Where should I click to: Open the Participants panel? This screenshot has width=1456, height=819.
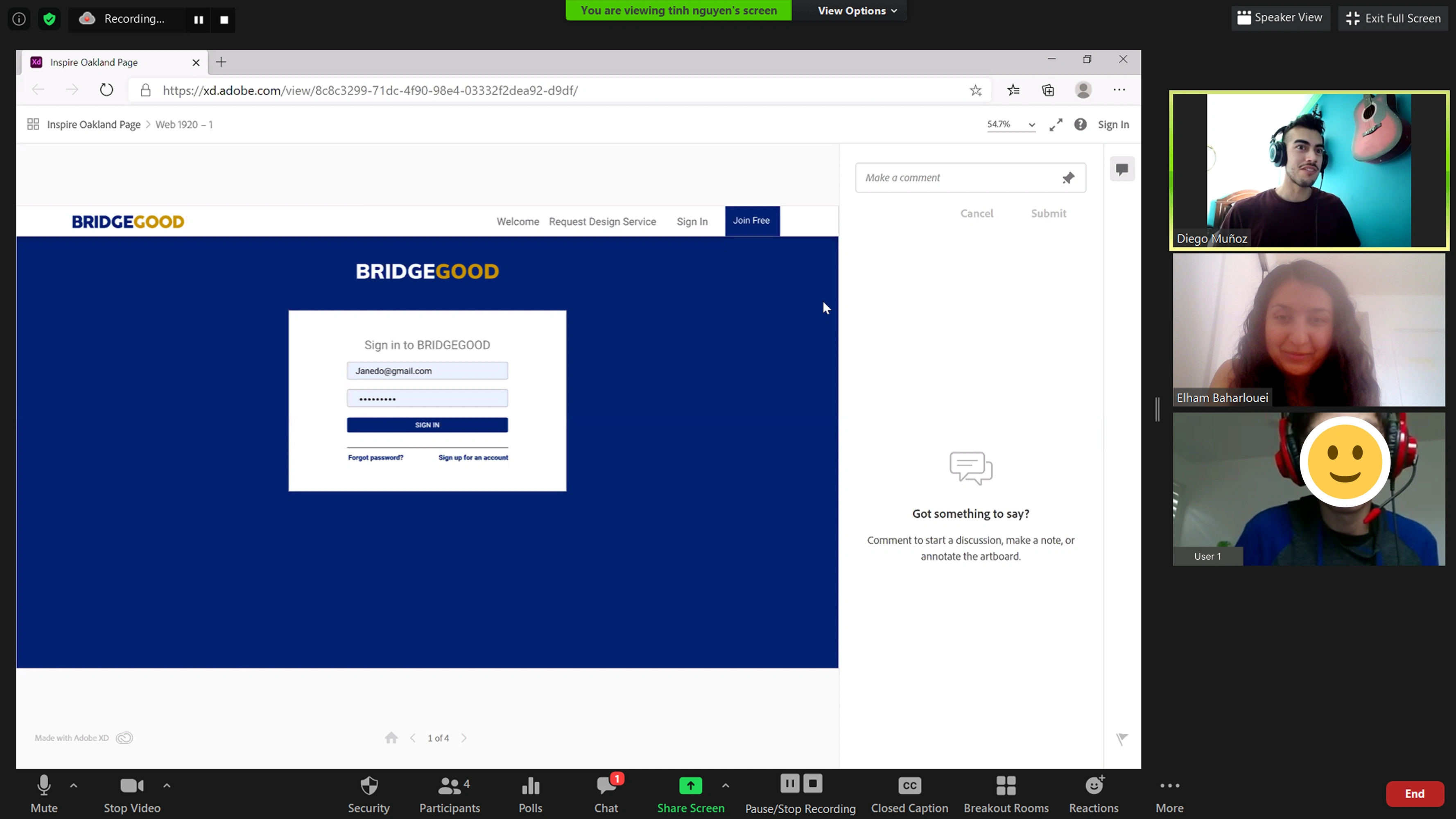tap(450, 794)
